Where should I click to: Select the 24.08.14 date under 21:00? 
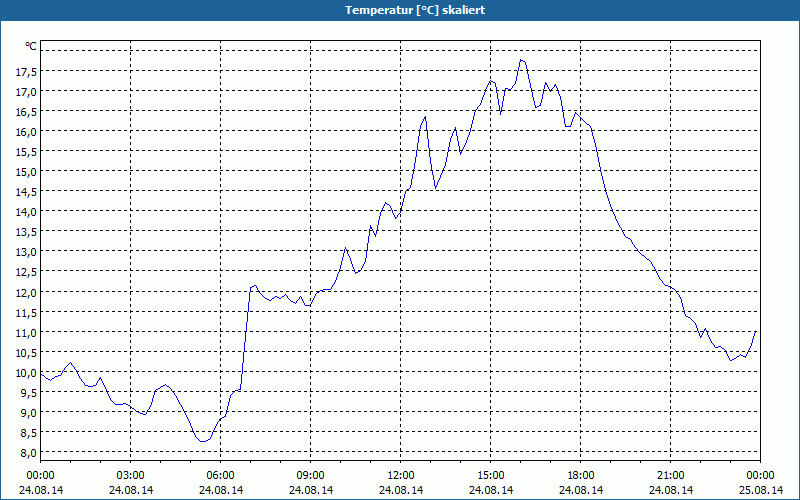(x=670, y=490)
